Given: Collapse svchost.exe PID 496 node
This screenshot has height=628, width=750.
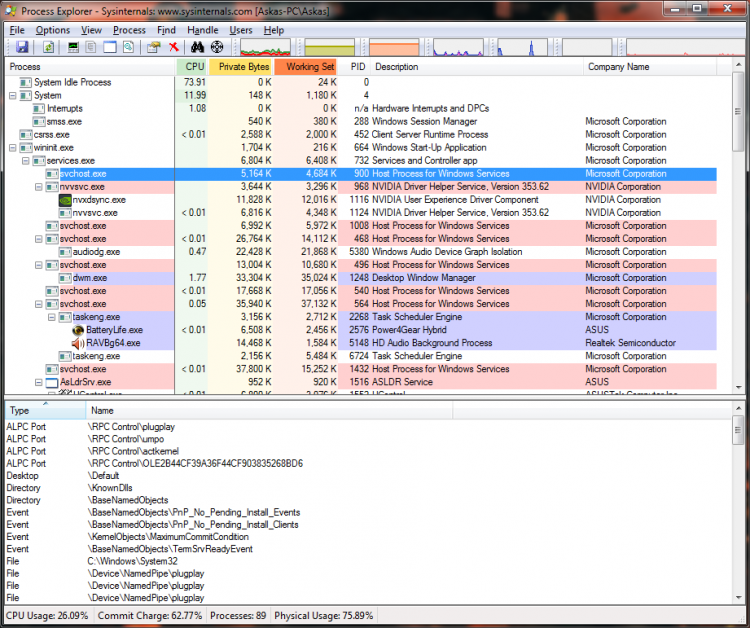Looking at the screenshot, I should coord(39,265).
